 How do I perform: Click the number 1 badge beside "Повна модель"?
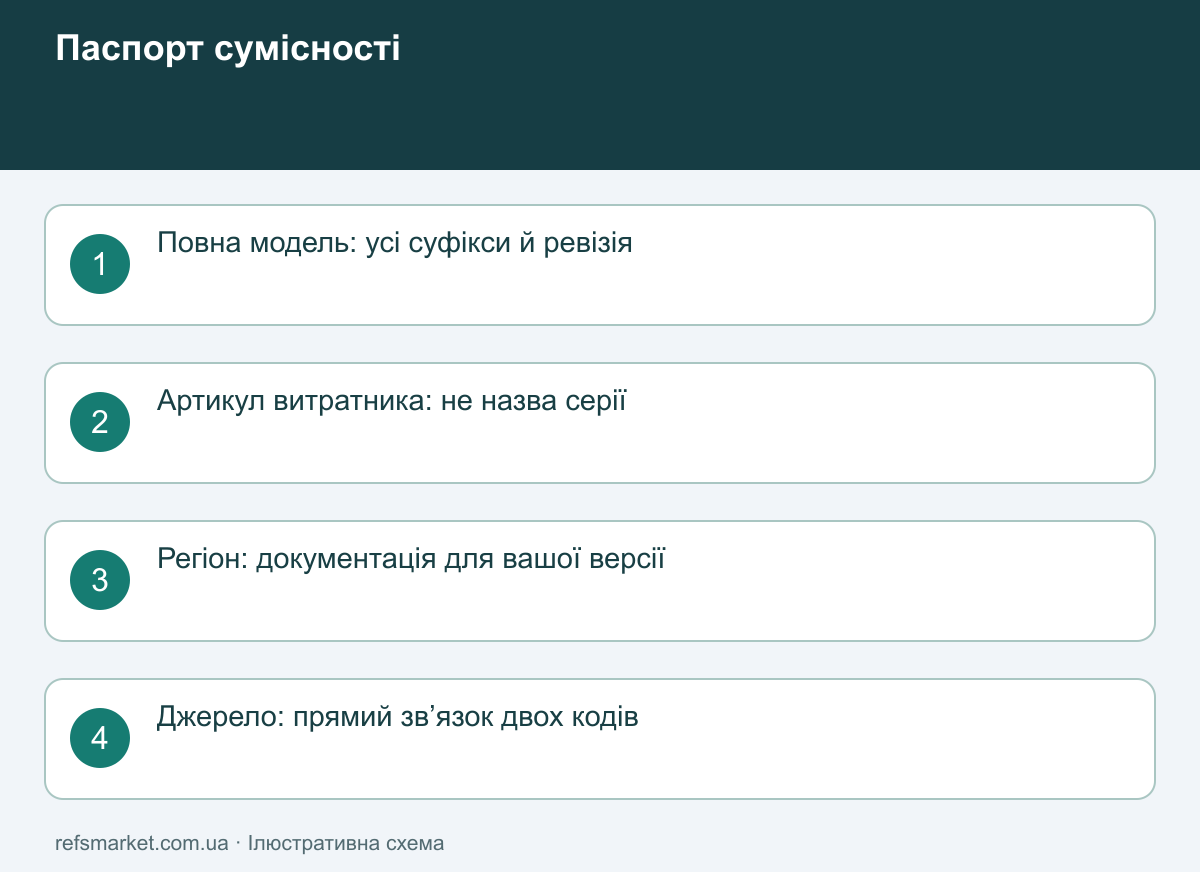[x=100, y=264]
